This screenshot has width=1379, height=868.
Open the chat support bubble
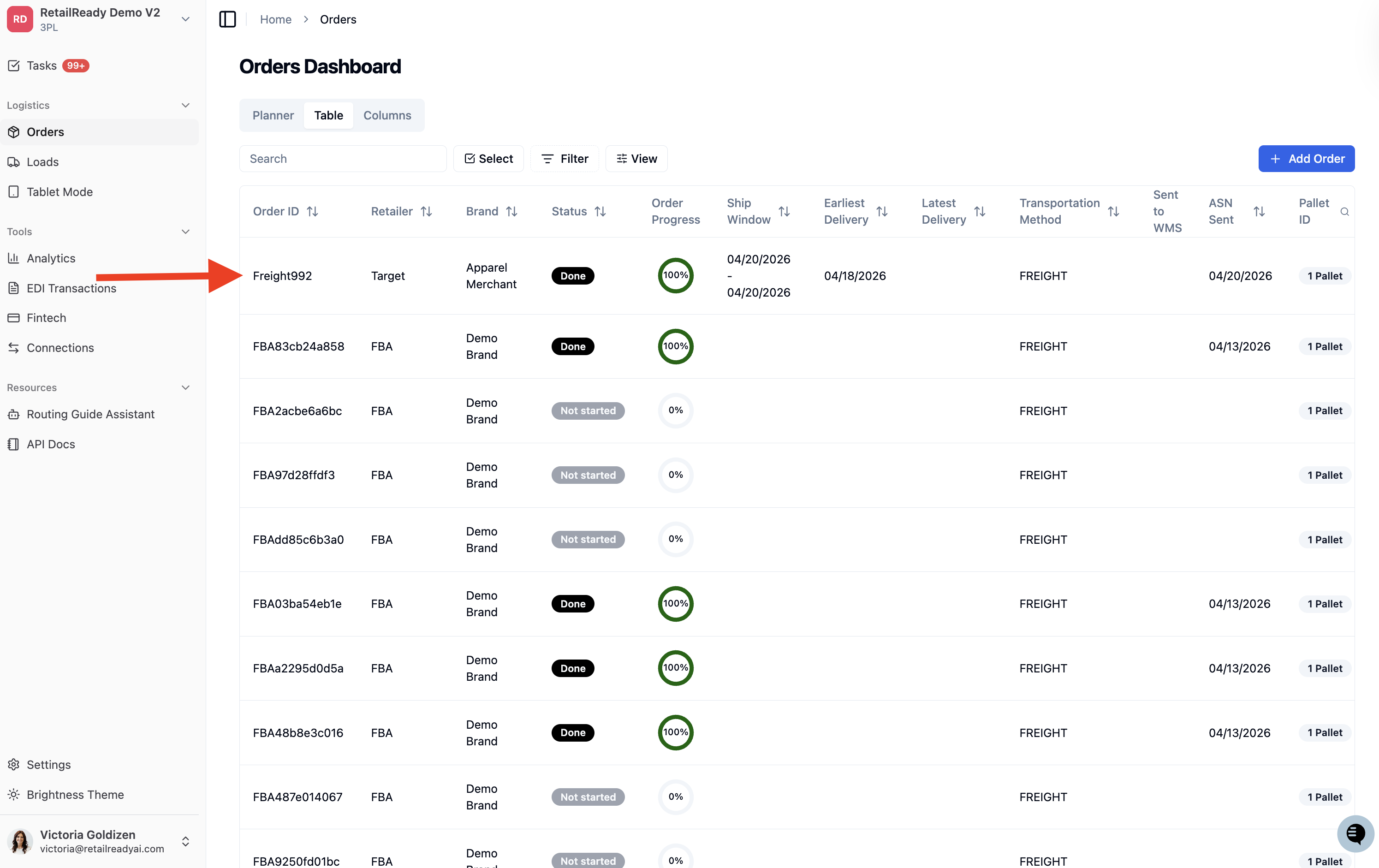pyautogui.click(x=1355, y=833)
